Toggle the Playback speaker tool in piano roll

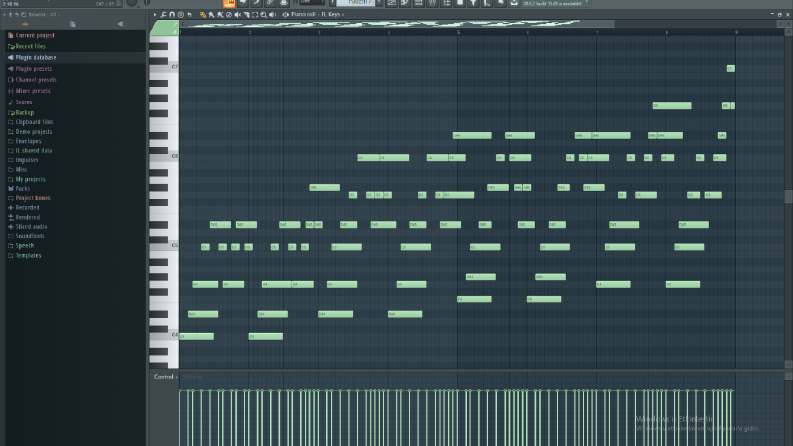(x=272, y=15)
